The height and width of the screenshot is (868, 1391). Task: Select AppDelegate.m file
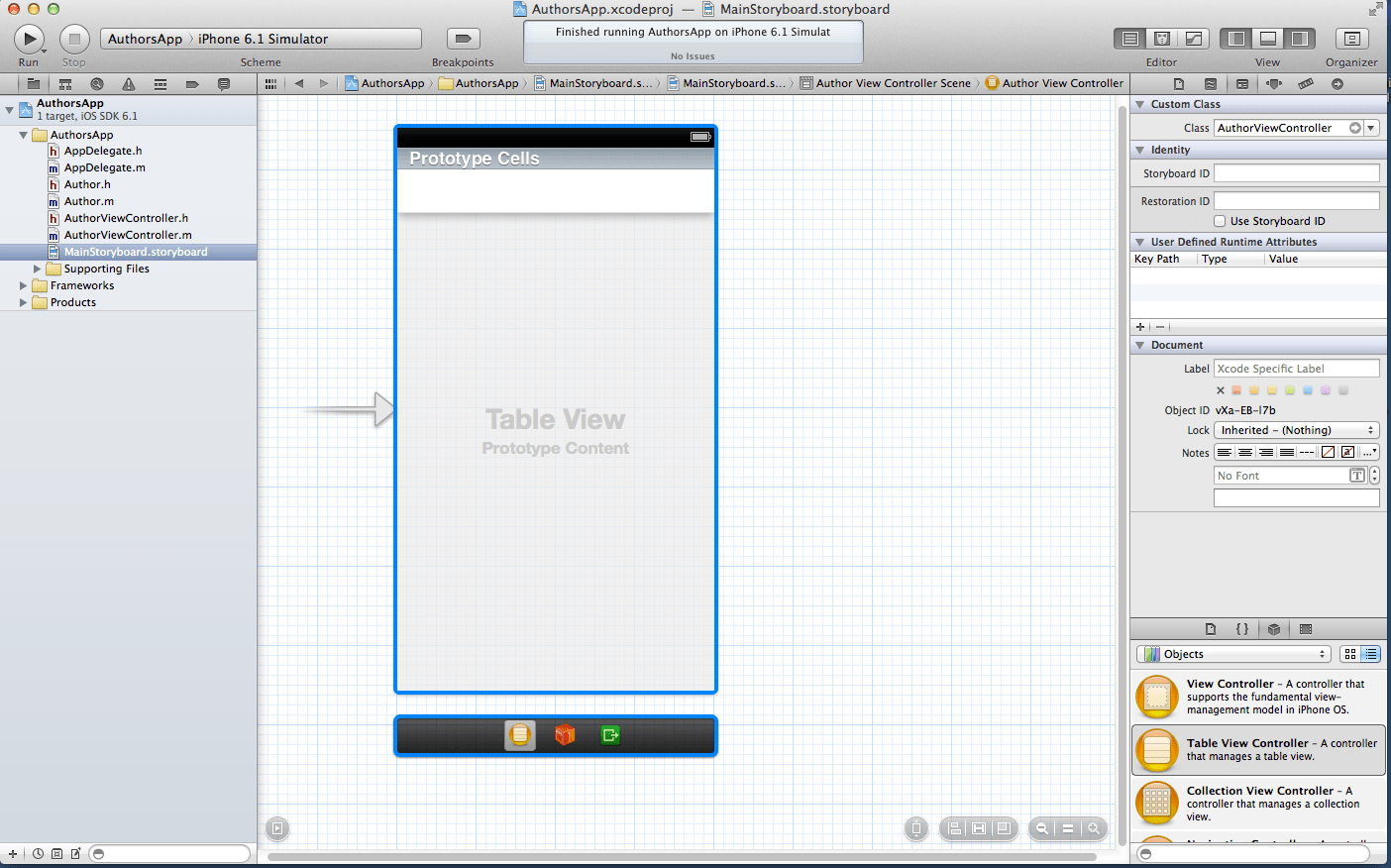(x=104, y=167)
